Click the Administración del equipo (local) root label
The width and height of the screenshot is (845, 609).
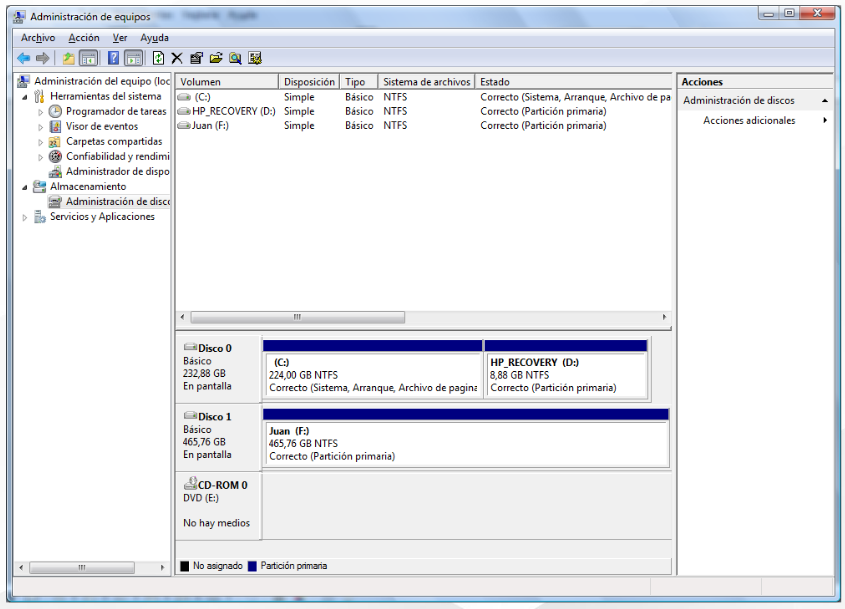[102, 81]
